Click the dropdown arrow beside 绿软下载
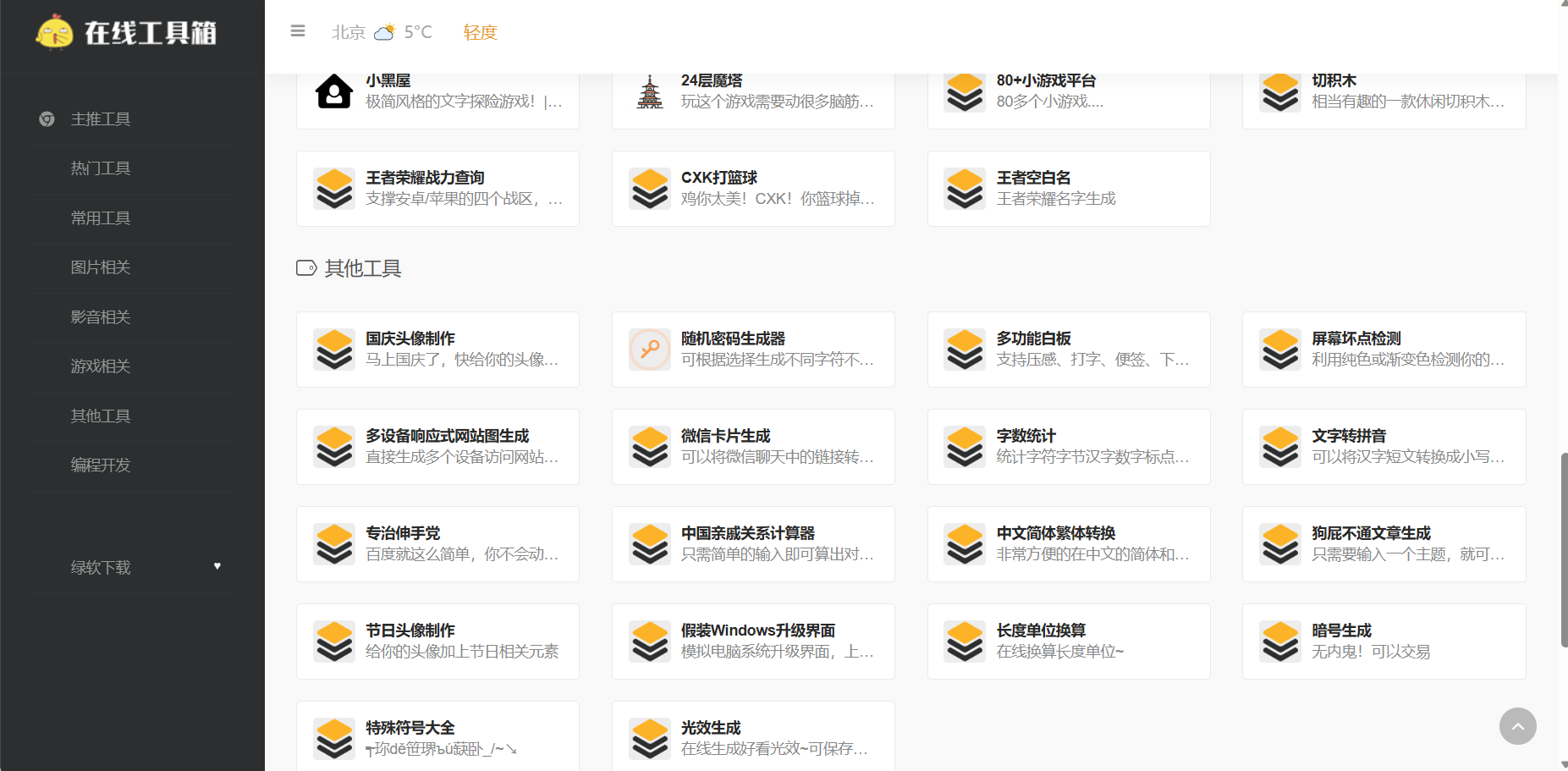Viewport: 1568px width, 771px height. point(217,566)
